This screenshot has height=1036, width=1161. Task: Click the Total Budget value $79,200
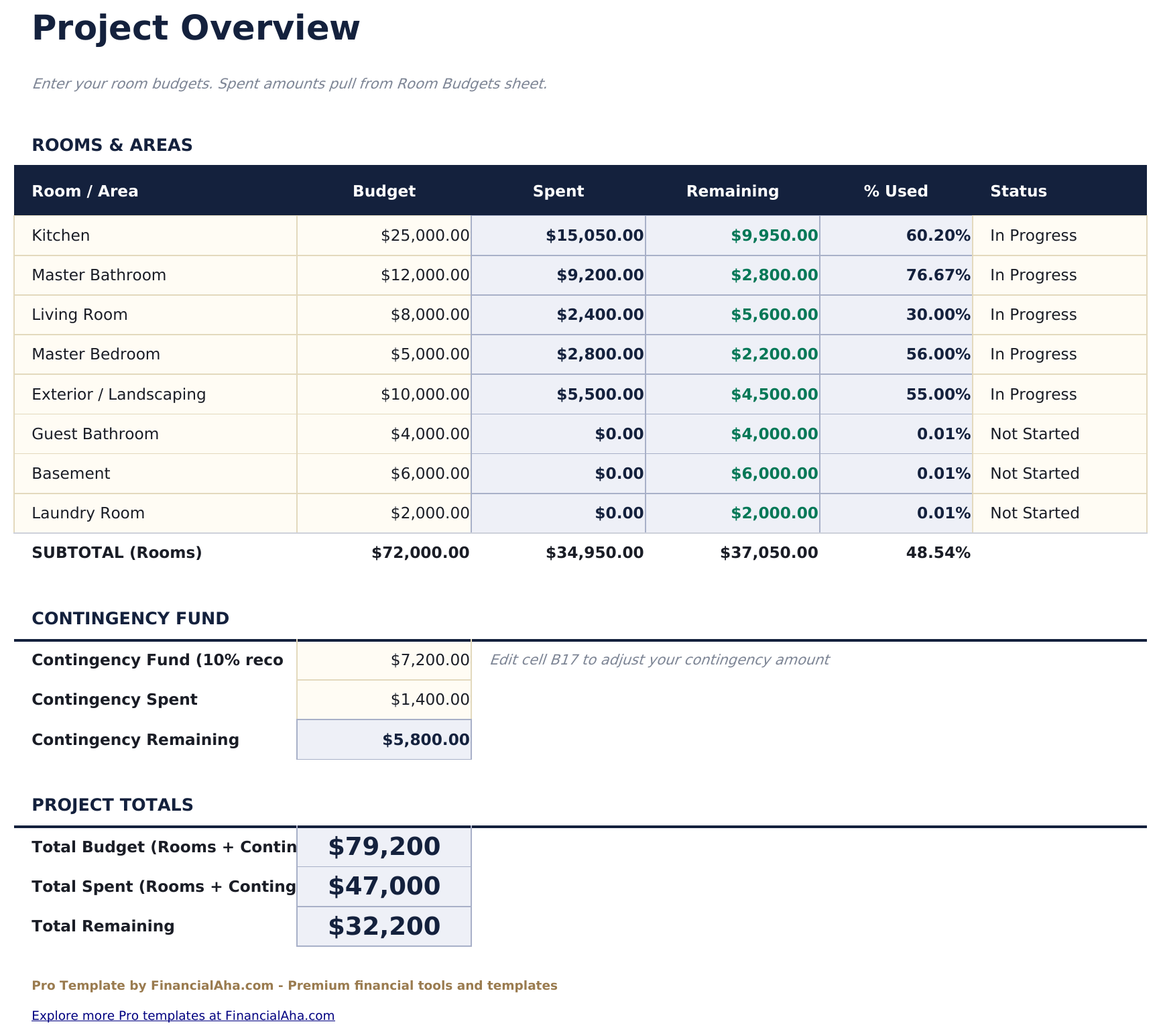(383, 846)
